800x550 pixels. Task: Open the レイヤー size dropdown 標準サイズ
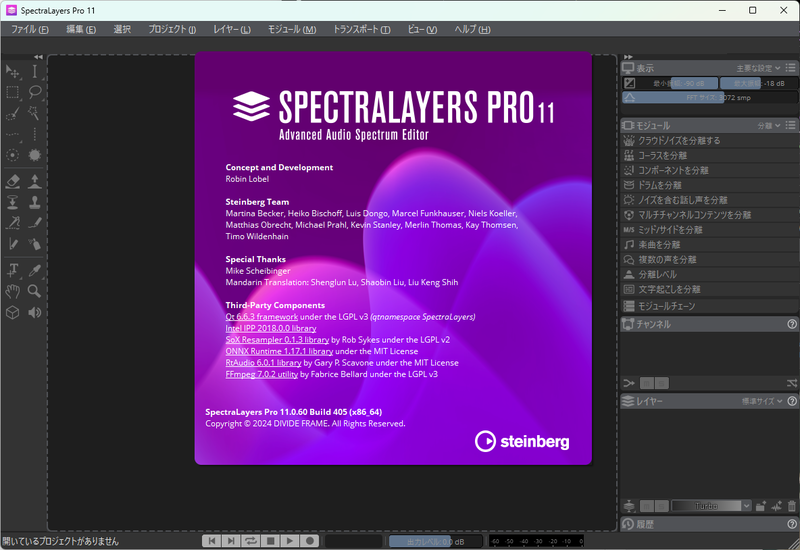[x=762, y=402]
